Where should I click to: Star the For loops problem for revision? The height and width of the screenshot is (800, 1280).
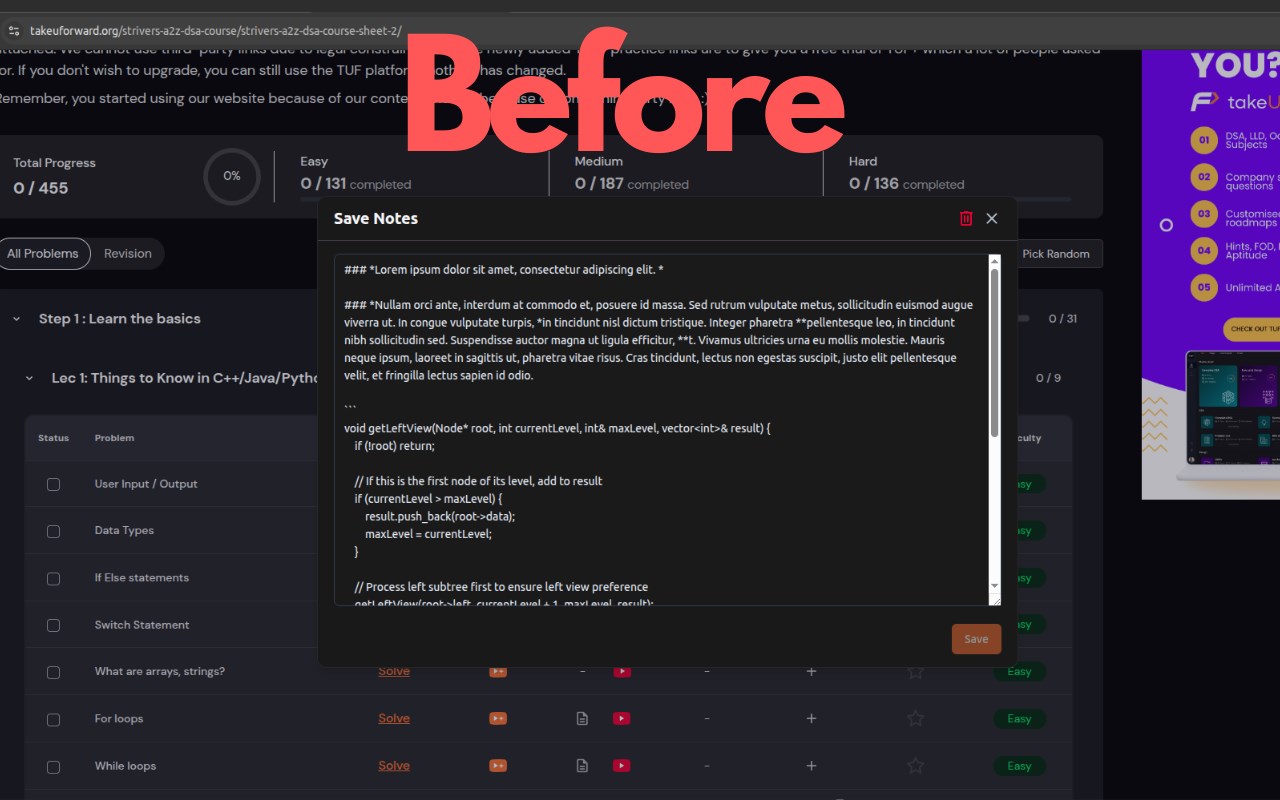915,718
